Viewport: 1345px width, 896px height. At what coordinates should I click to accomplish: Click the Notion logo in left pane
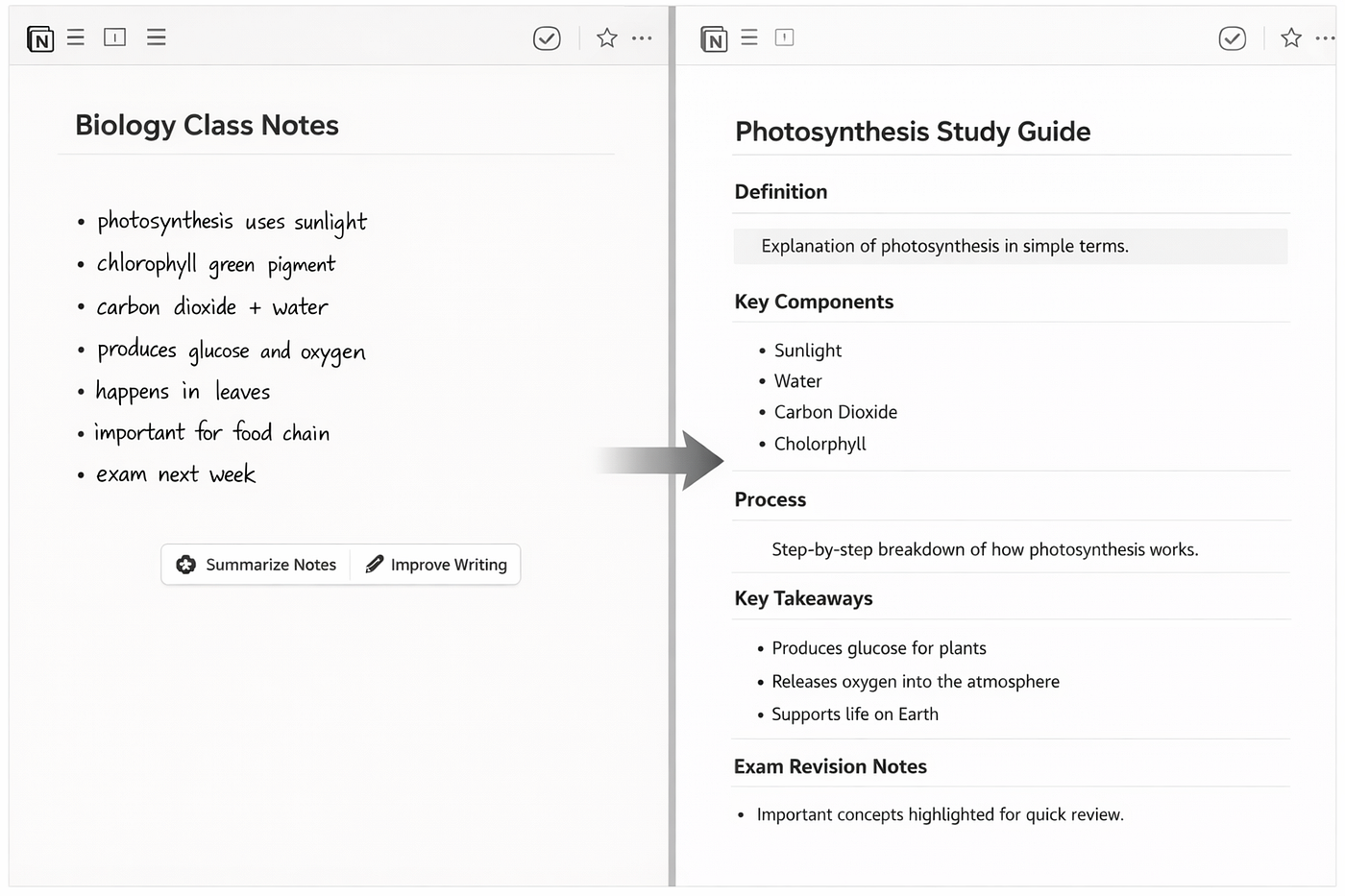click(40, 39)
